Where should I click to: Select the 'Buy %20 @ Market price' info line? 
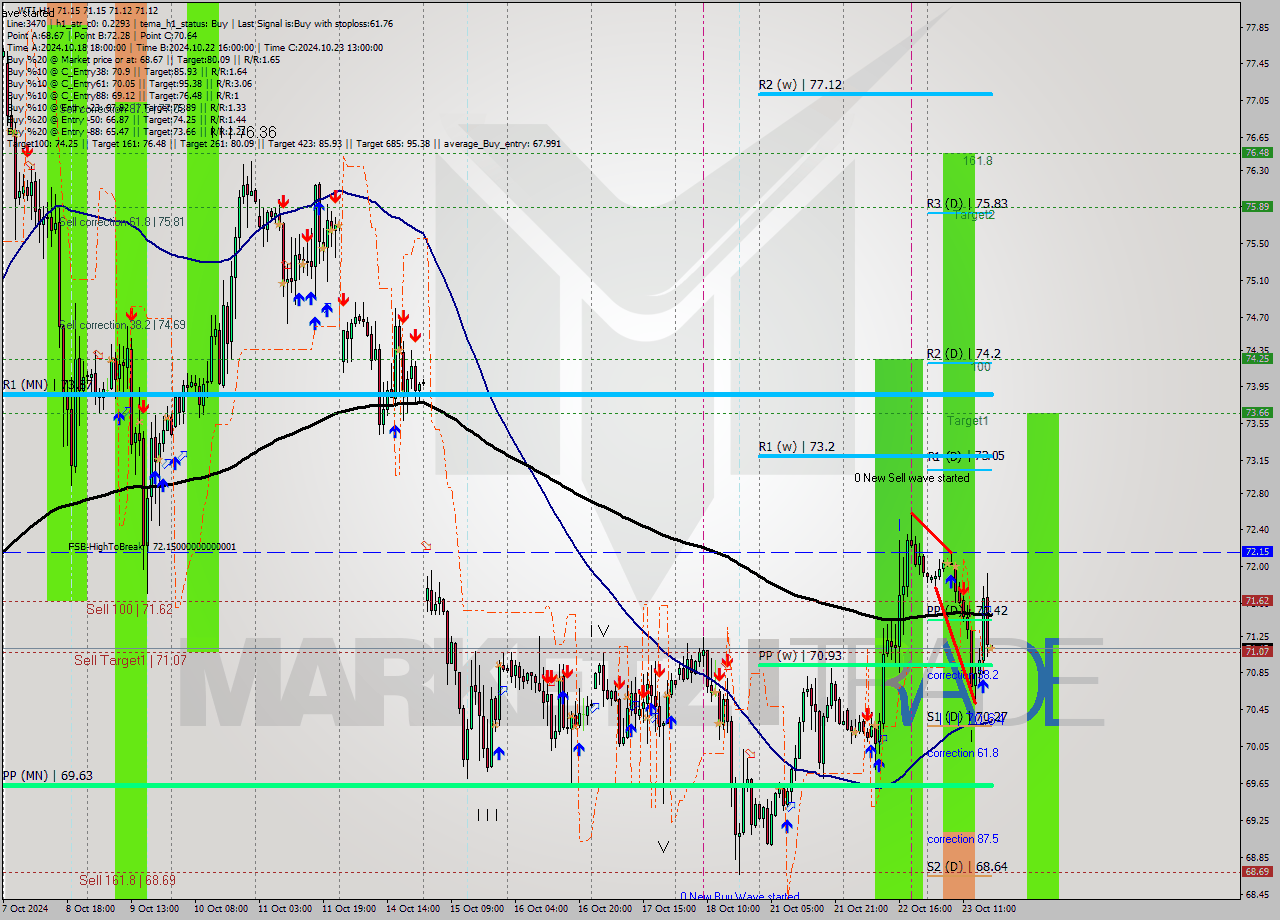pyautogui.click(x=143, y=59)
